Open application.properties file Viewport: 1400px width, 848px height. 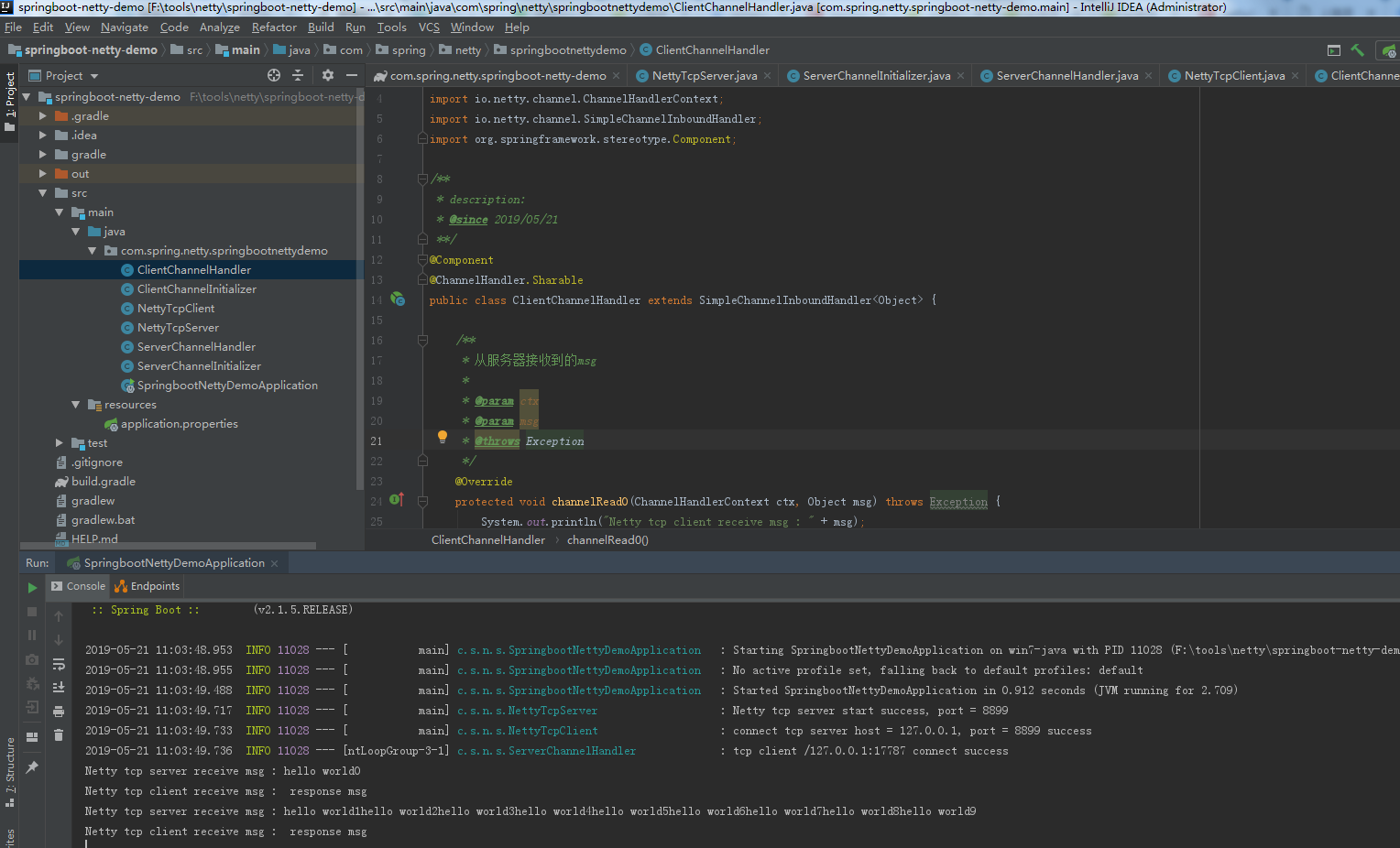click(179, 424)
